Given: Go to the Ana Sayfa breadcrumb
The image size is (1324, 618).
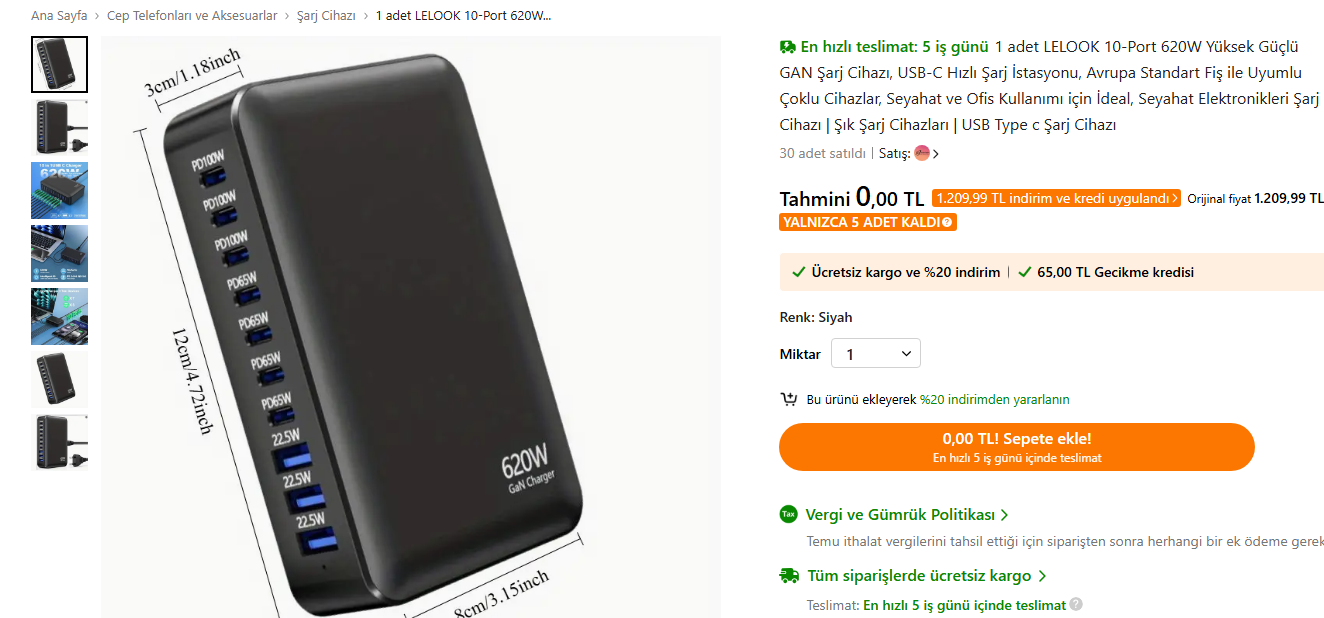Looking at the screenshot, I should (59, 16).
